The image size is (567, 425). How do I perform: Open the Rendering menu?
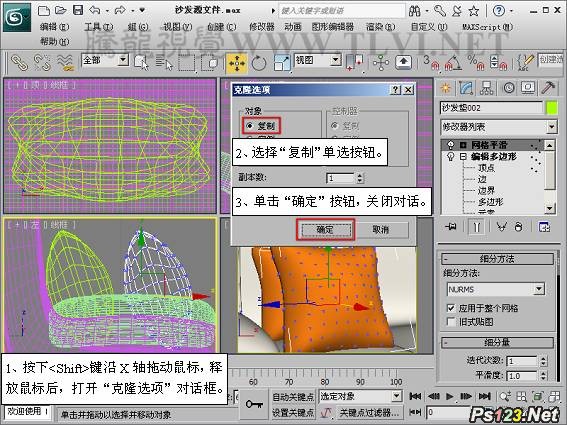pos(380,27)
